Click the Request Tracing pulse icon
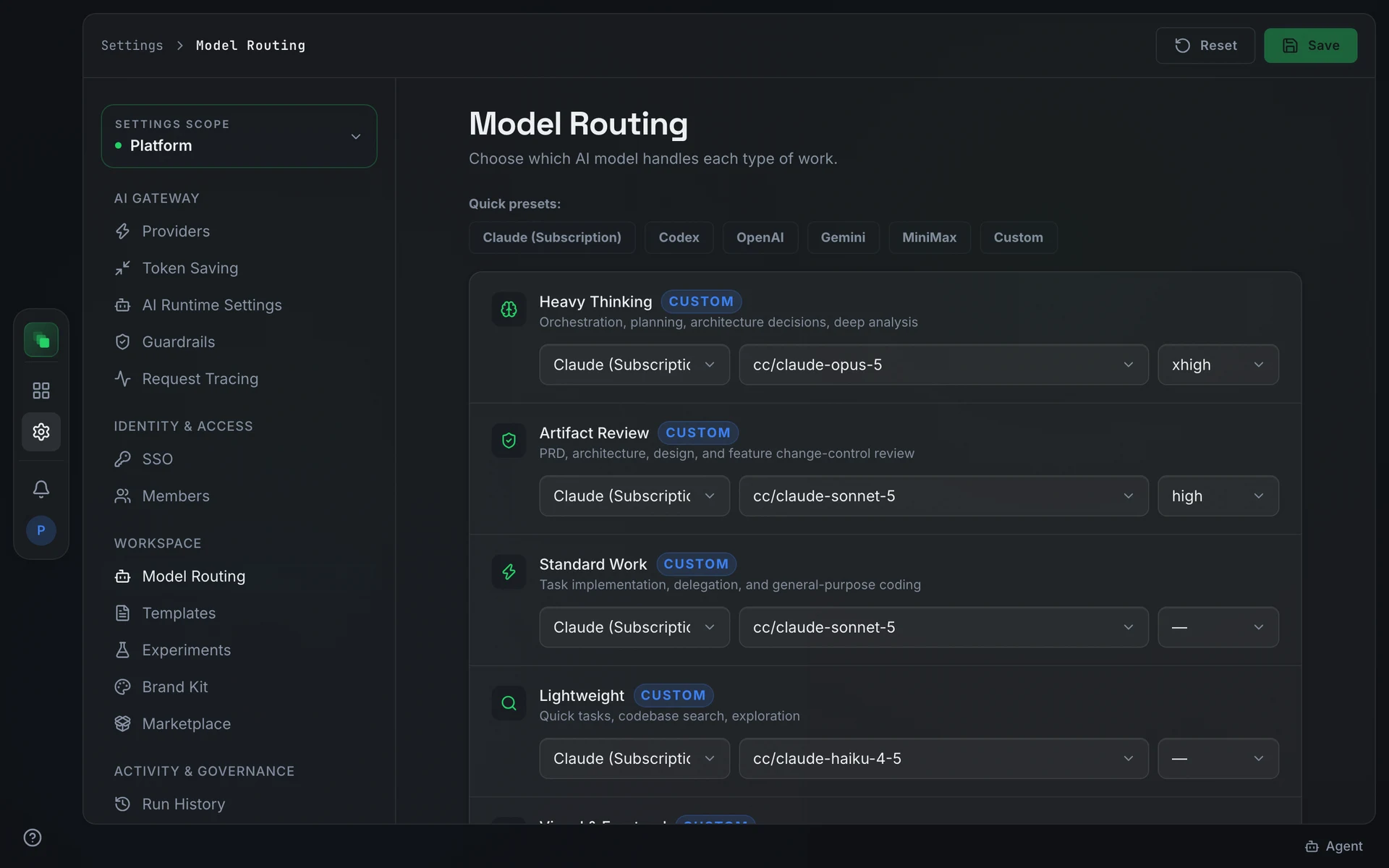This screenshot has width=1389, height=868. click(x=123, y=379)
